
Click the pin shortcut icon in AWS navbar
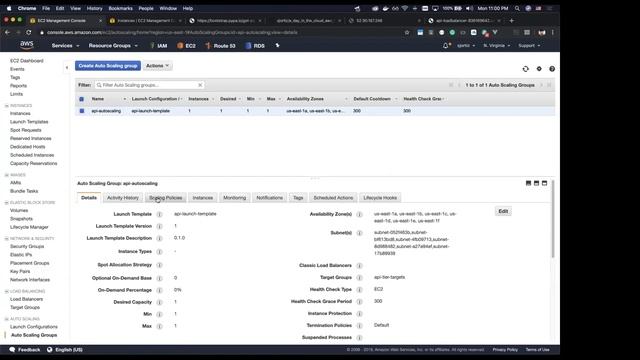tap(278, 46)
